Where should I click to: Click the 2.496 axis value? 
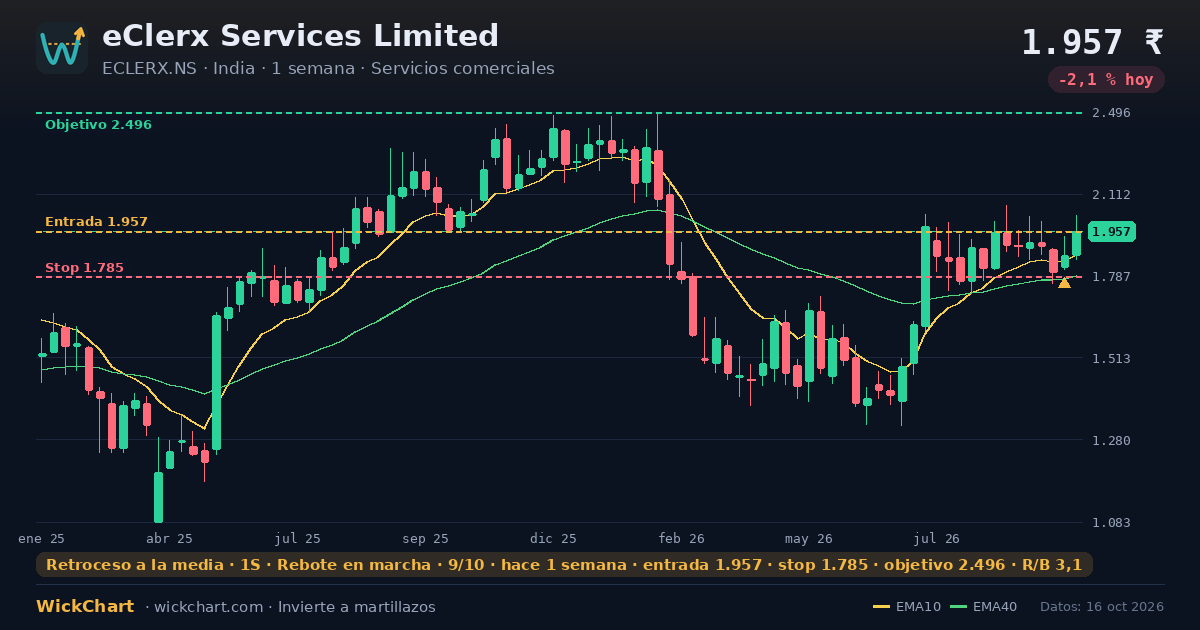pos(1111,113)
